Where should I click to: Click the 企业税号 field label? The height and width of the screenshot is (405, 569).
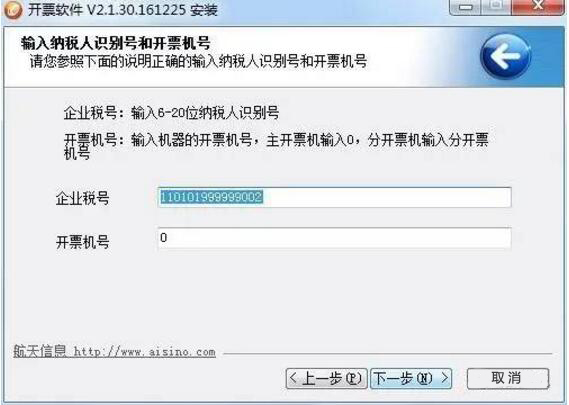coord(82,199)
